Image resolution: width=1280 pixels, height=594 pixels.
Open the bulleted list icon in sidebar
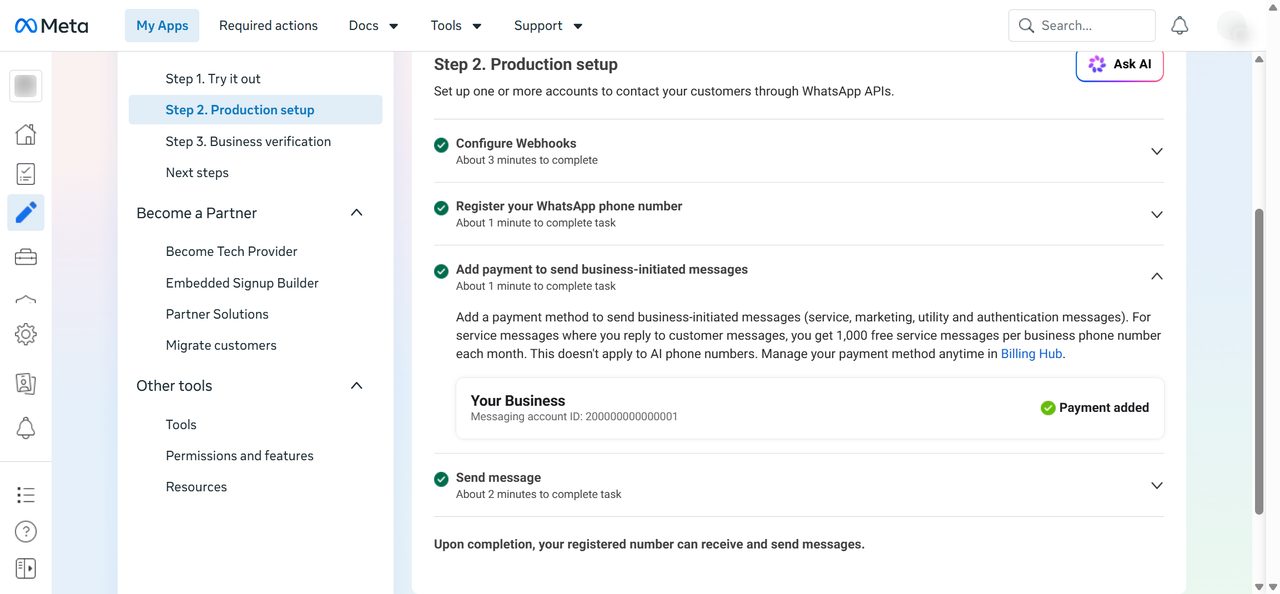pos(26,495)
